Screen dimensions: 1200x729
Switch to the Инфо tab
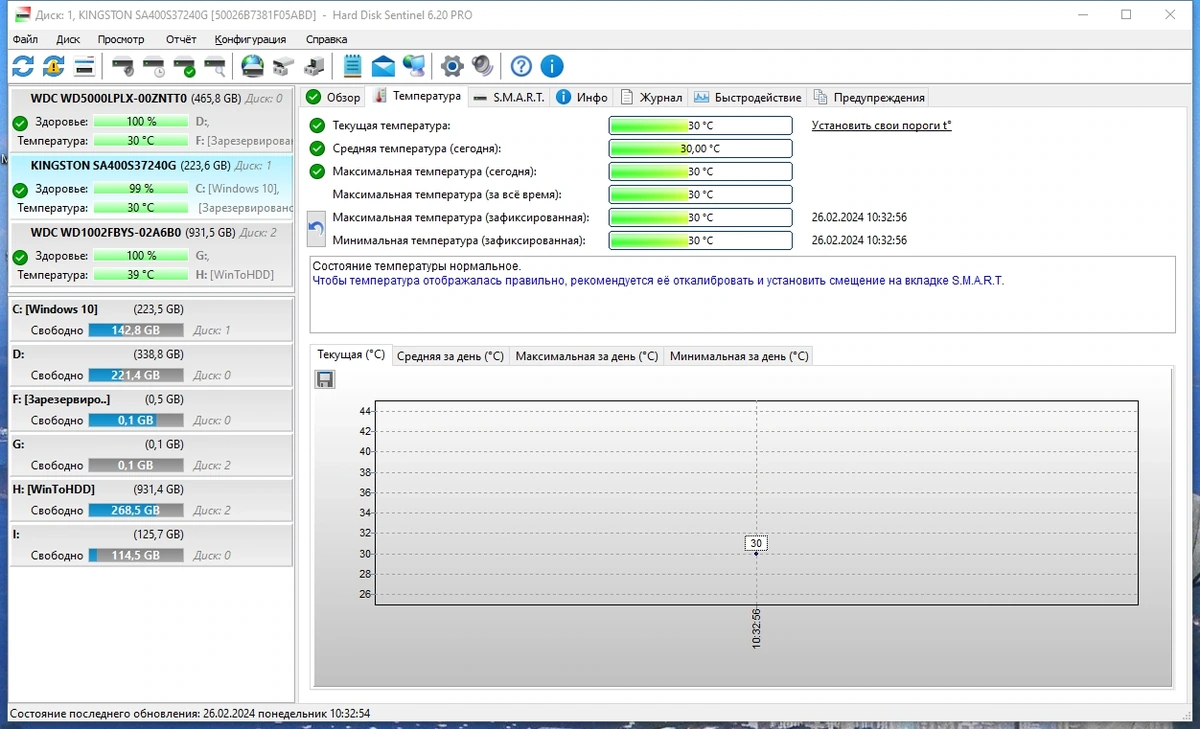tap(582, 97)
